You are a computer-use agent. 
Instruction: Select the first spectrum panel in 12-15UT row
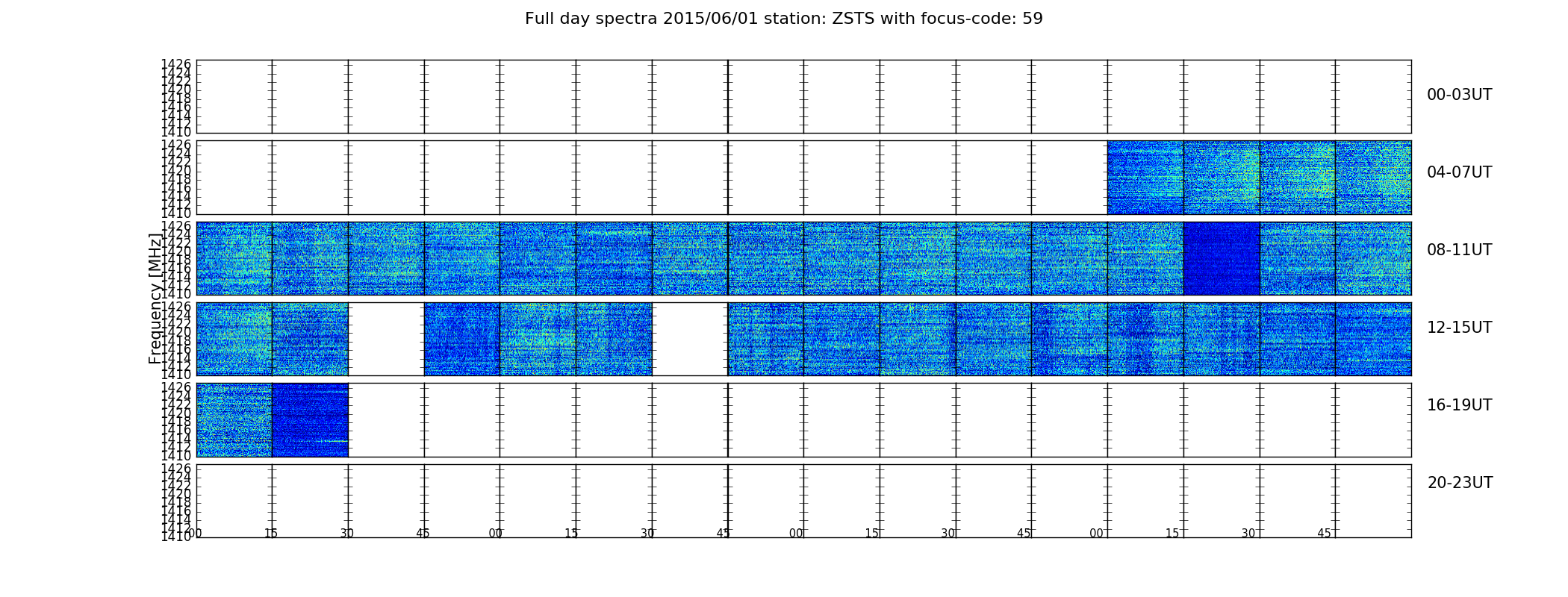tap(234, 339)
